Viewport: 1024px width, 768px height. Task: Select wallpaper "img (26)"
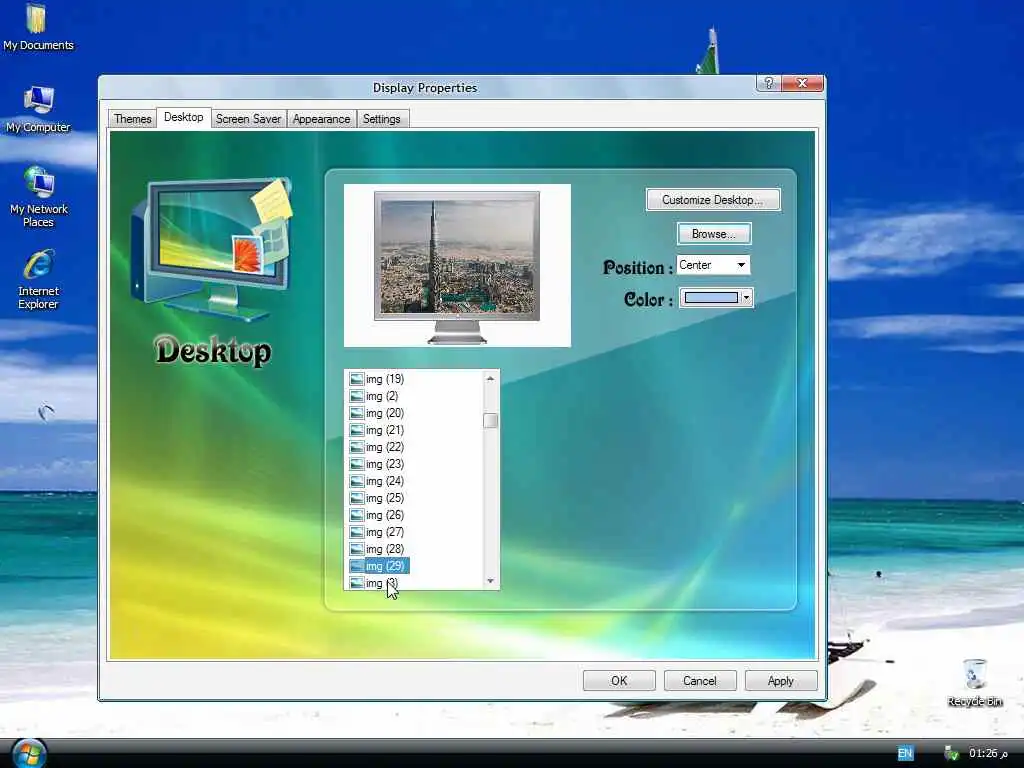click(385, 515)
